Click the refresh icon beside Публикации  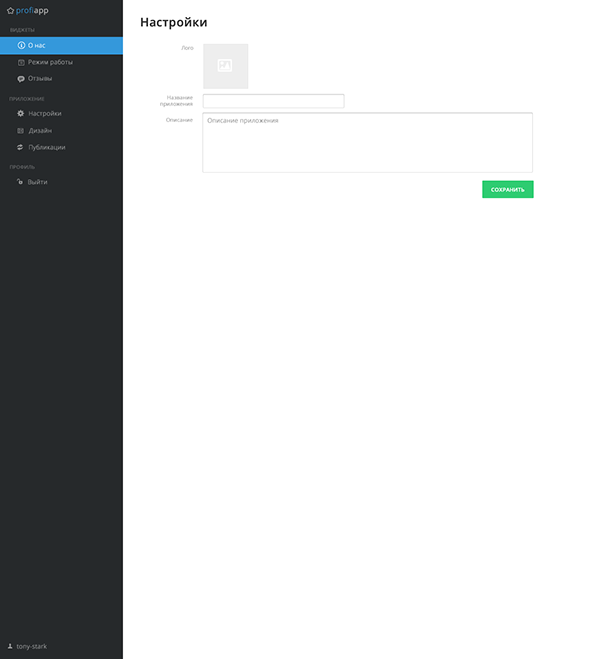(20, 147)
